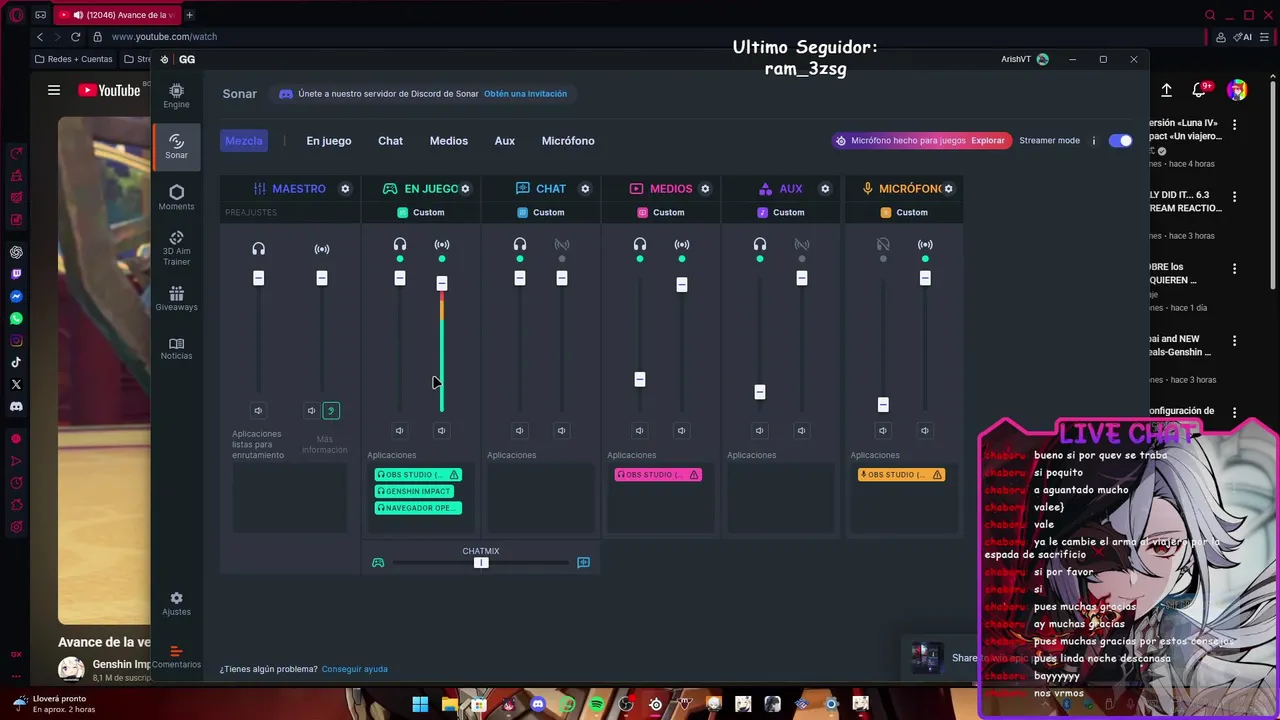Switch to the Medios tab

449,141
